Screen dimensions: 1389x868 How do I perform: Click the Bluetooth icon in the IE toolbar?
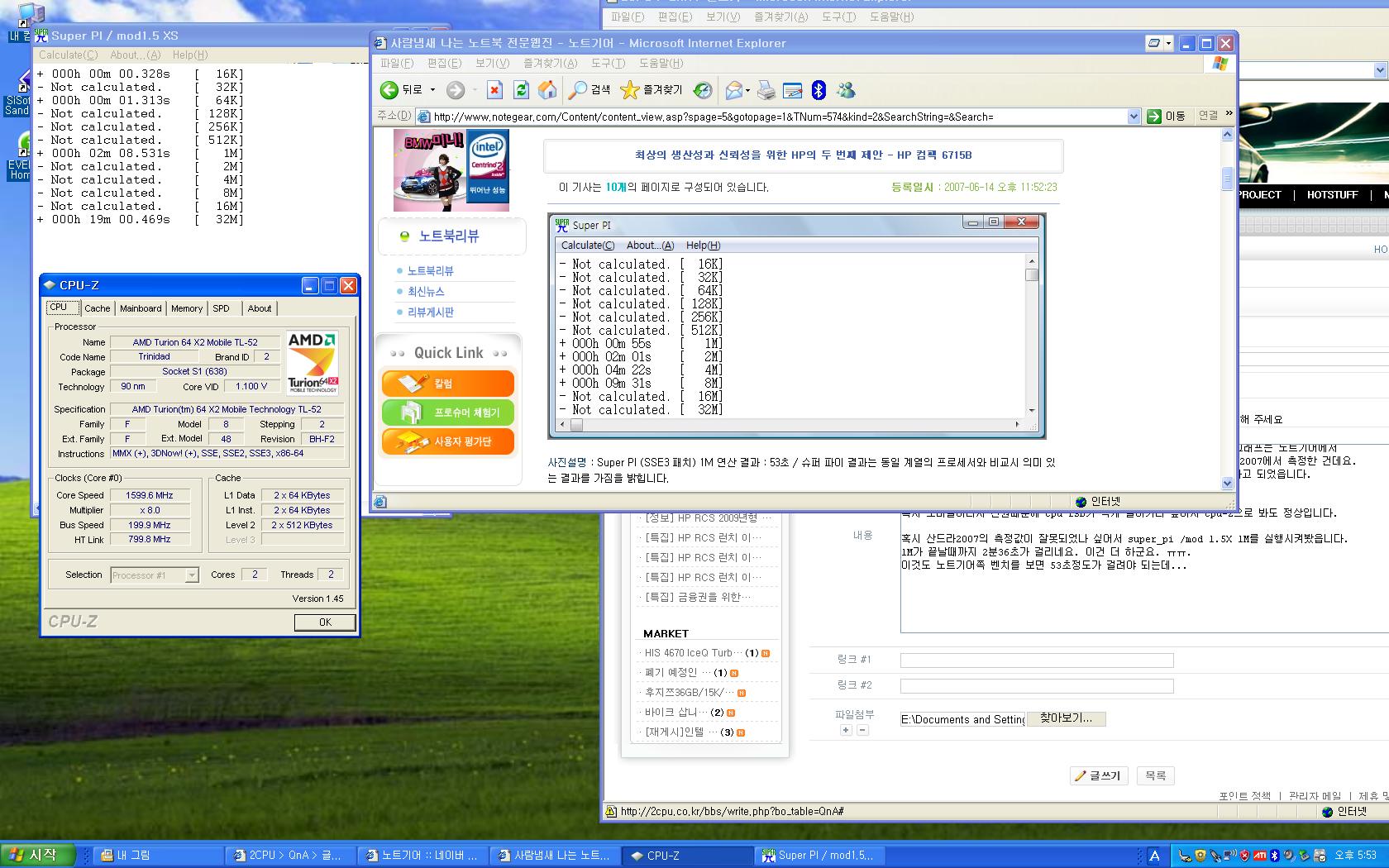pos(819,90)
